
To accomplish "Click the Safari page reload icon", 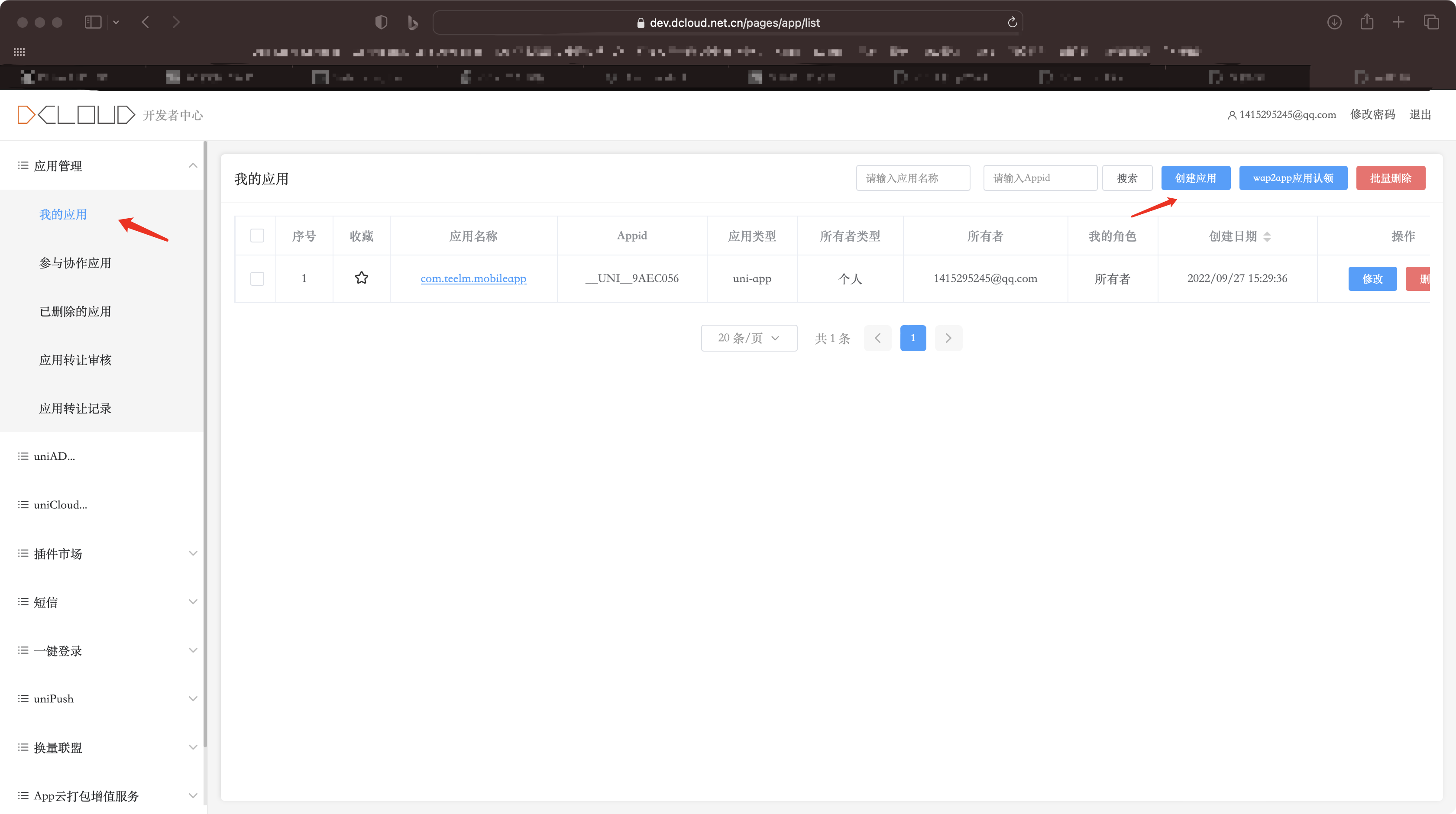I will (x=1012, y=23).
